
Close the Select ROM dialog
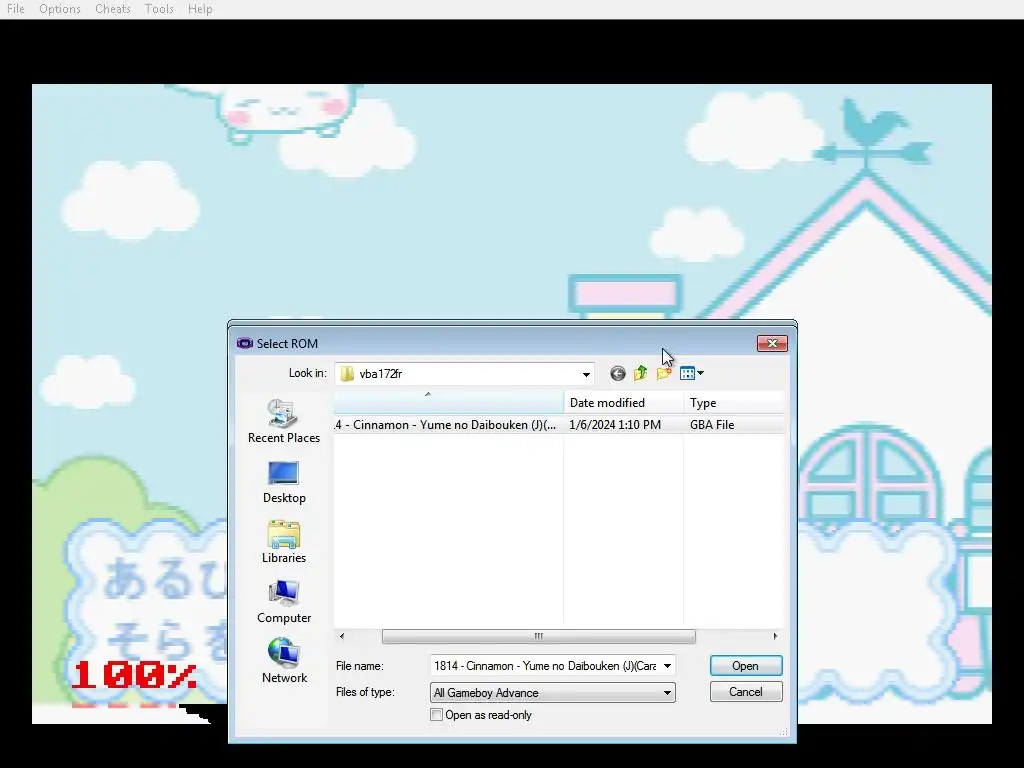(772, 344)
